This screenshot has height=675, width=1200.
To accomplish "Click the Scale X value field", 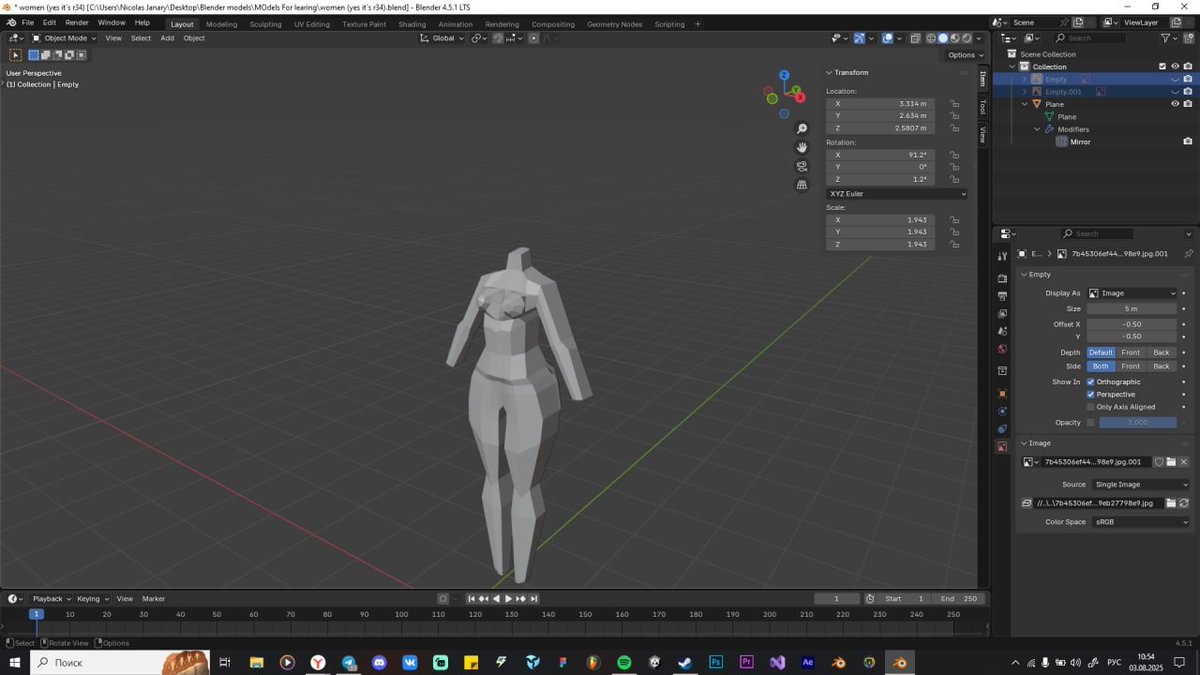I will pyautogui.click(x=880, y=219).
